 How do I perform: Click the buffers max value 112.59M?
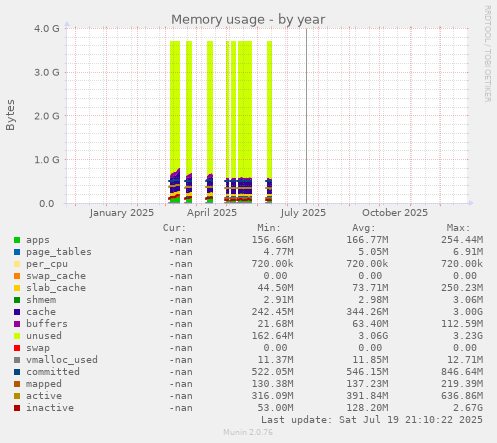click(x=462, y=324)
